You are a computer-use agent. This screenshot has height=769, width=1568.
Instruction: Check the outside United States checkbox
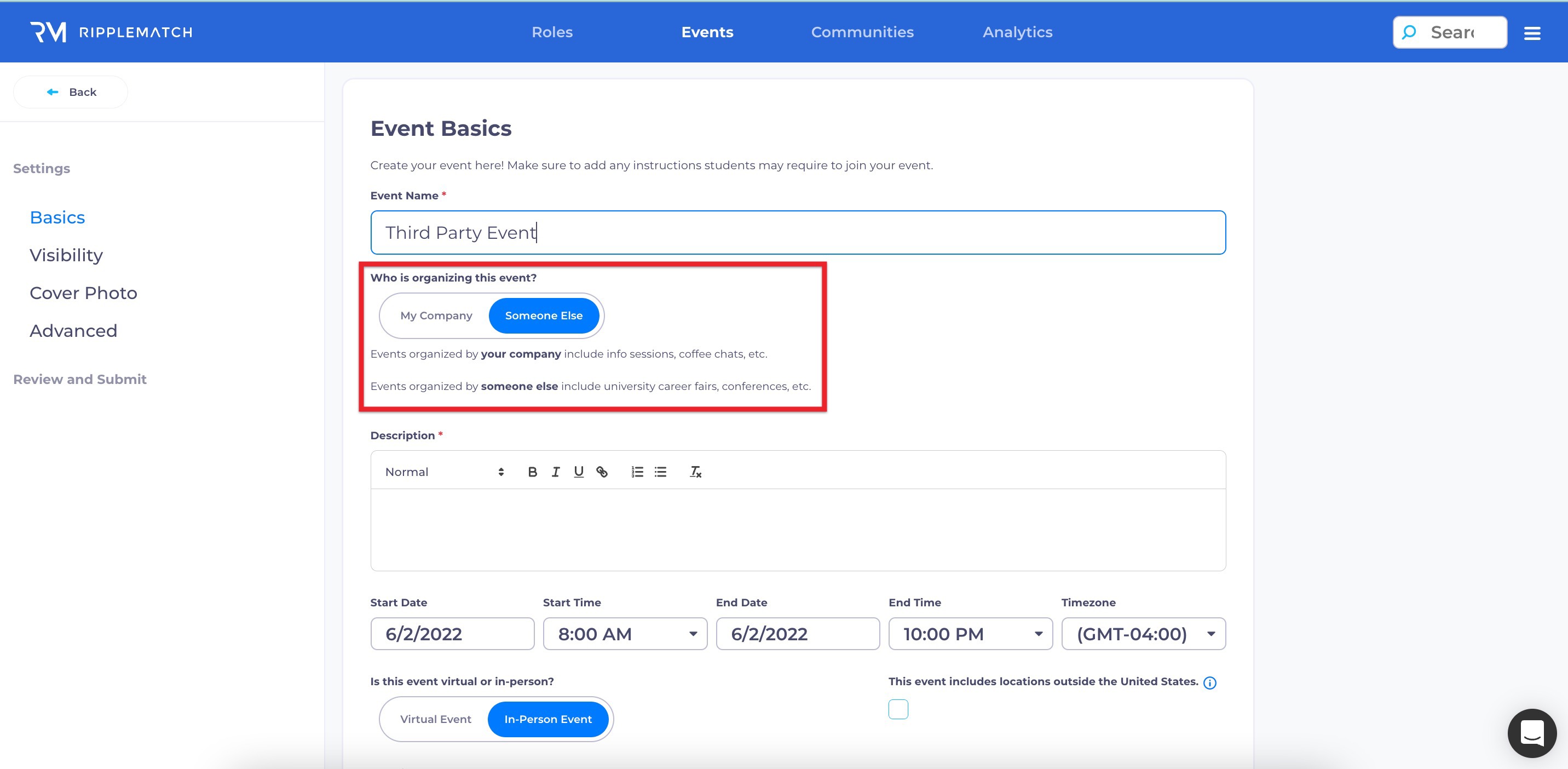898,709
